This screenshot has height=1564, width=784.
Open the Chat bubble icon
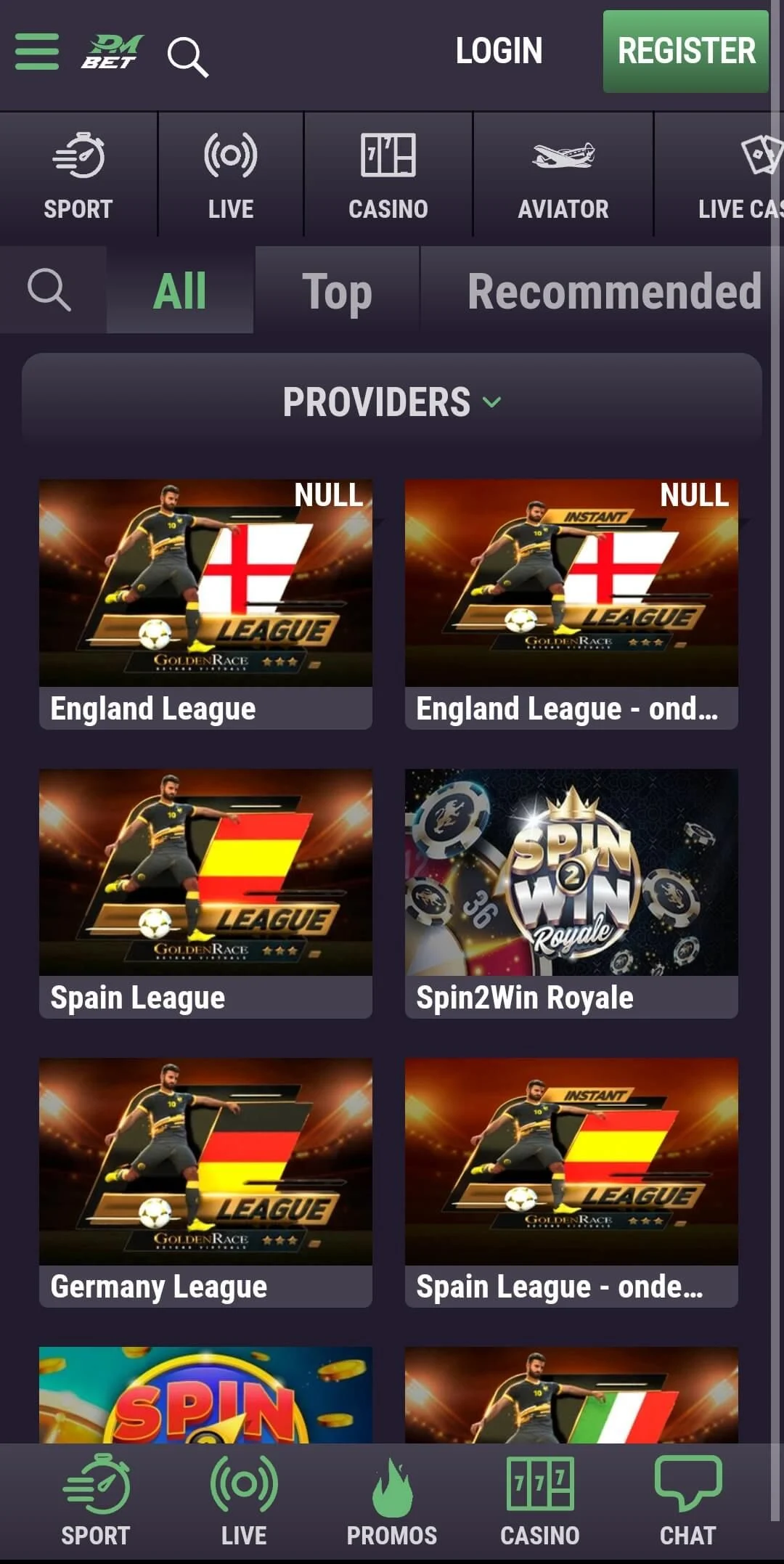pos(688,1483)
